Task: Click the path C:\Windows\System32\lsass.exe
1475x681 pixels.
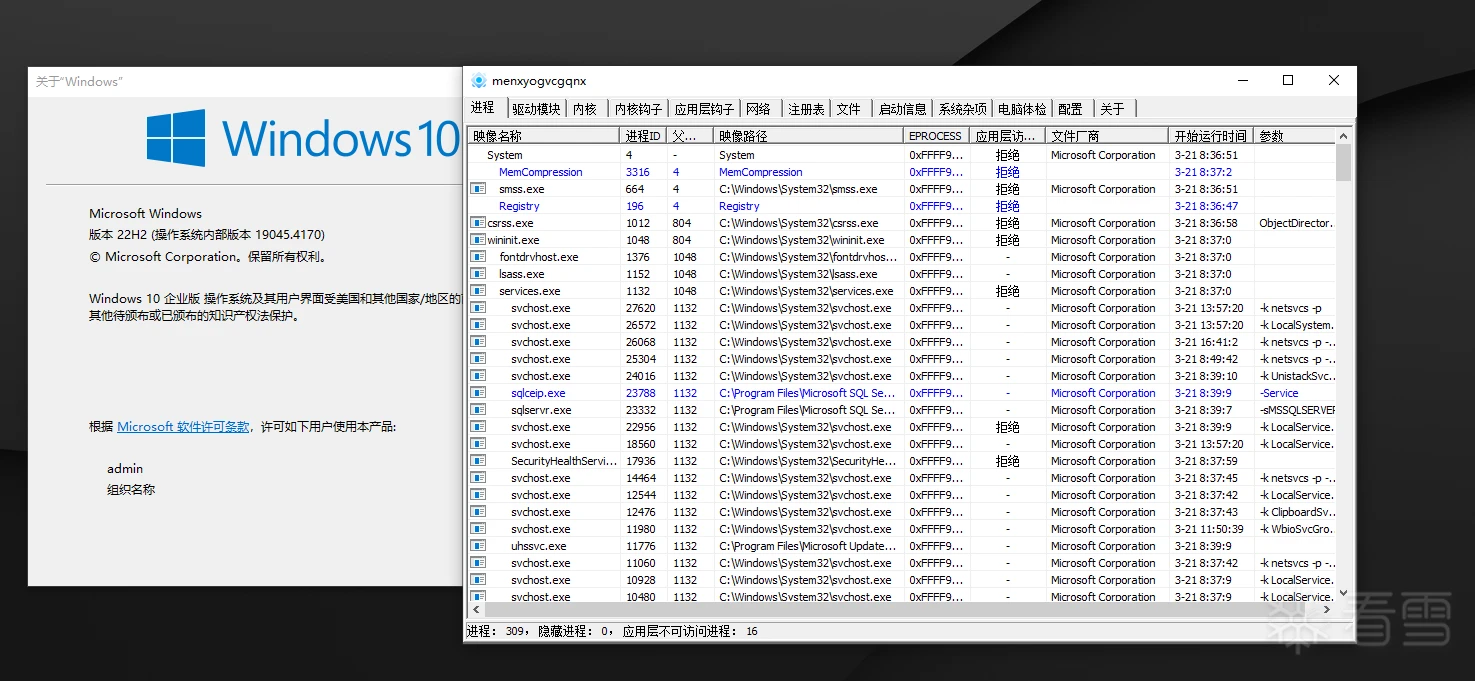Action: (798, 274)
